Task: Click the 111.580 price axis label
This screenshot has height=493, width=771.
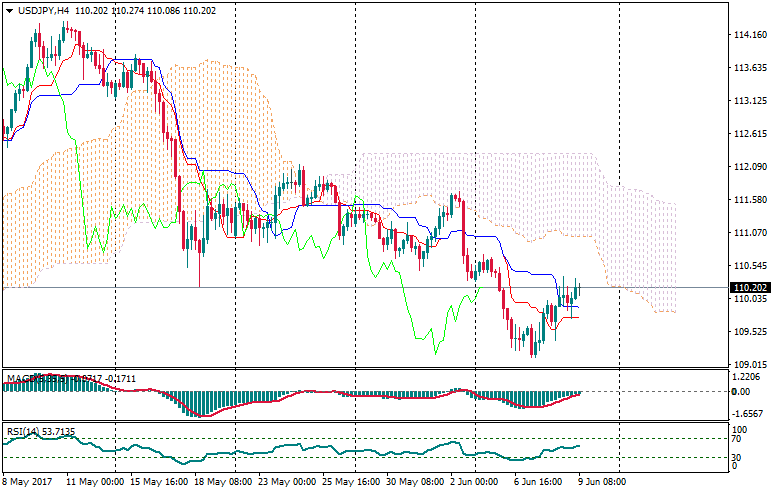Action: (749, 200)
